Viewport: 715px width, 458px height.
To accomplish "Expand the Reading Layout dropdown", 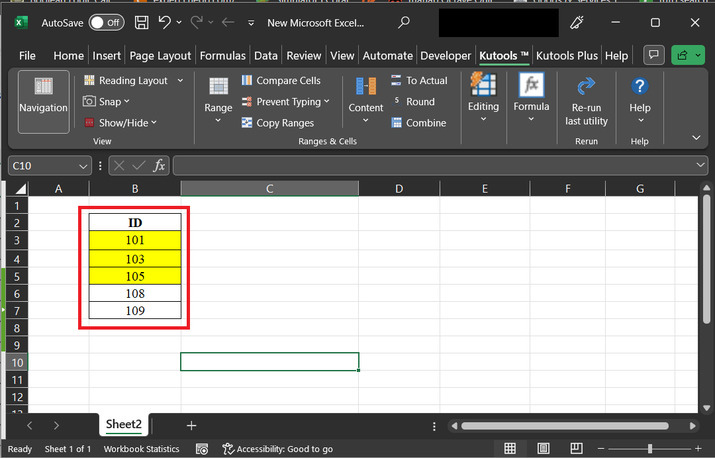I will (180, 80).
